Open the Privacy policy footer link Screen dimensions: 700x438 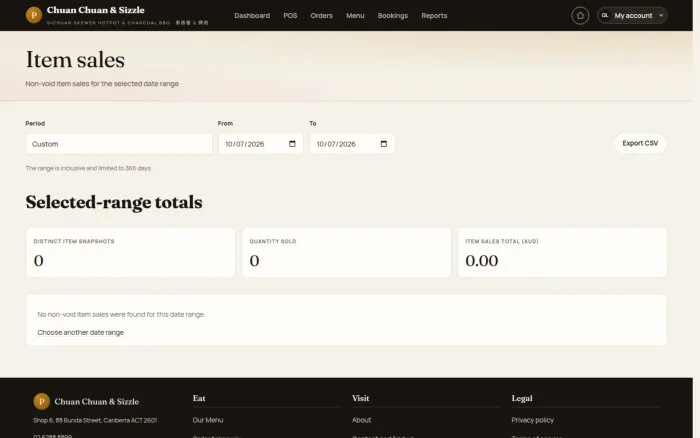[533, 420]
